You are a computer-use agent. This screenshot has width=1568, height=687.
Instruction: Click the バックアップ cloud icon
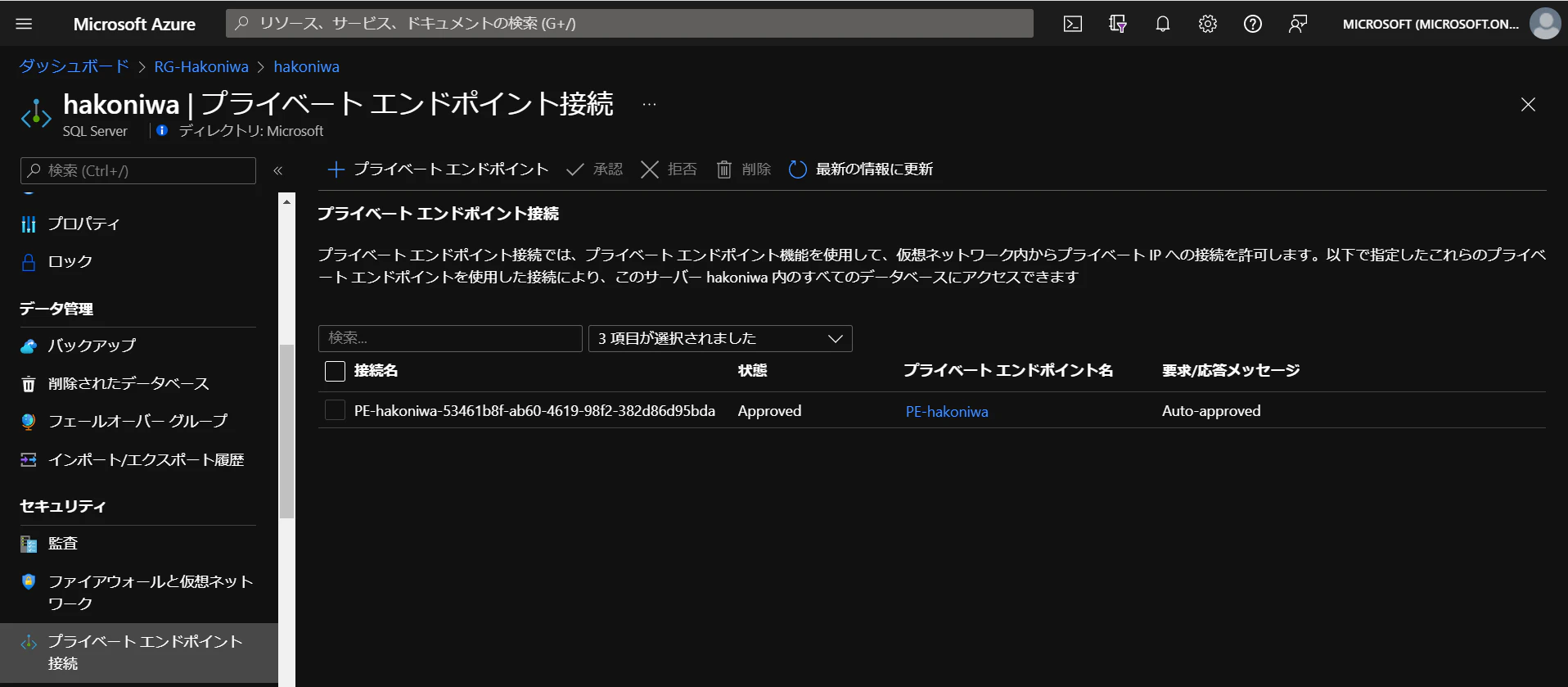pyautogui.click(x=29, y=346)
